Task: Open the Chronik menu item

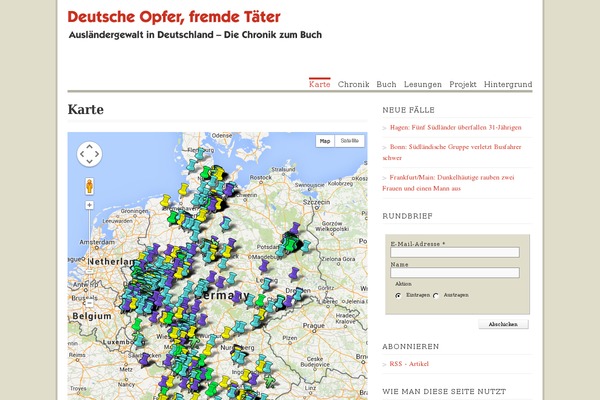Action: (x=354, y=85)
